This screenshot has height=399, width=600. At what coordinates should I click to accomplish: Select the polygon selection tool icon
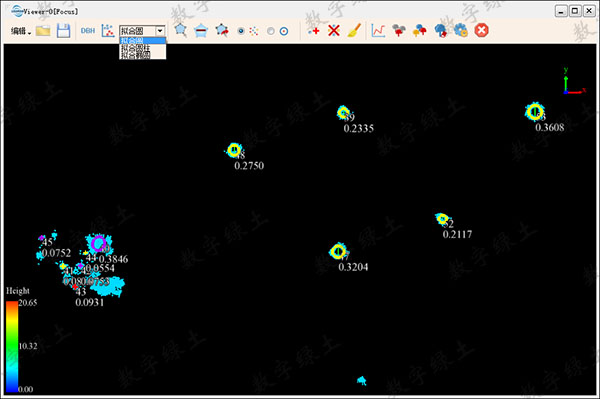click(x=181, y=30)
